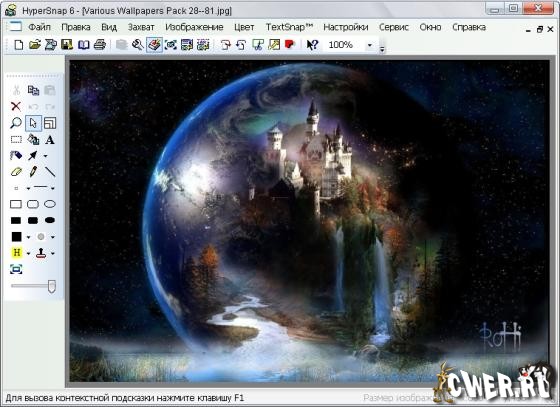Activate the context help arrow with question mark
The width and height of the screenshot is (560, 407).
(x=312, y=45)
